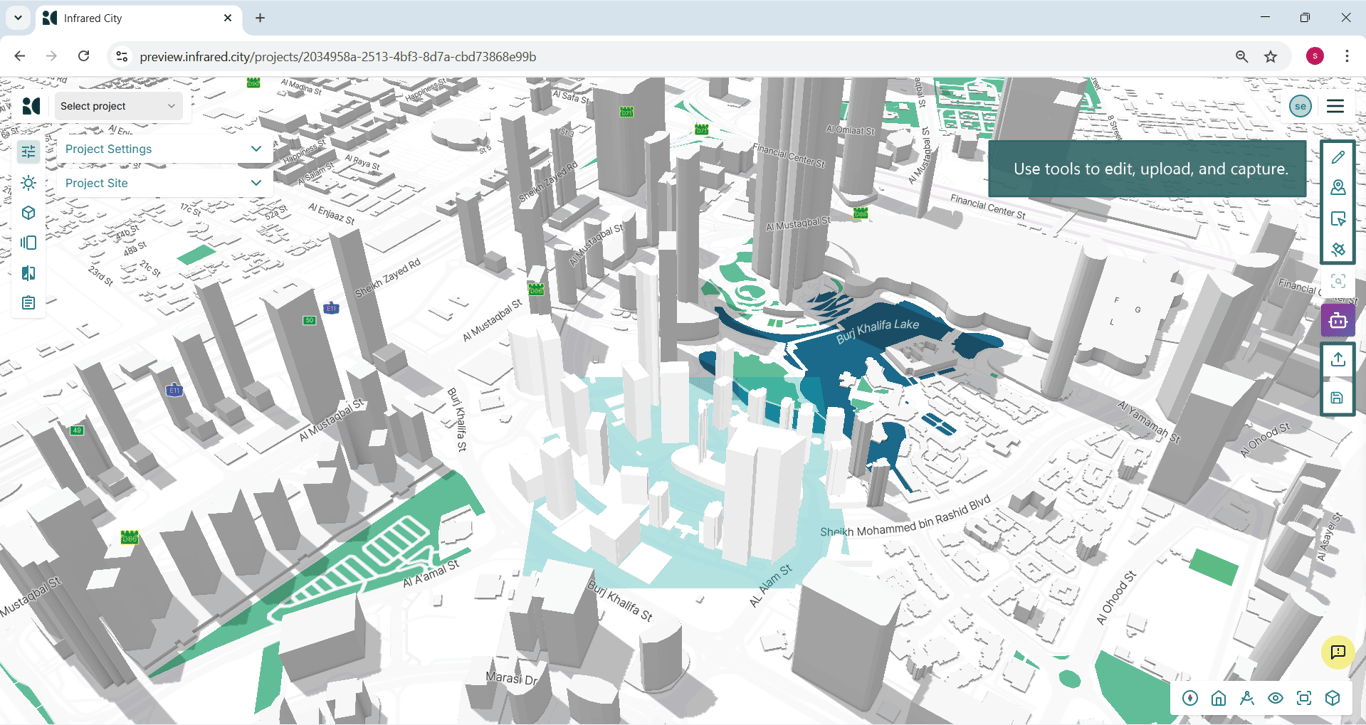
Task: Reload the page
Action: pyautogui.click(x=84, y=57)
